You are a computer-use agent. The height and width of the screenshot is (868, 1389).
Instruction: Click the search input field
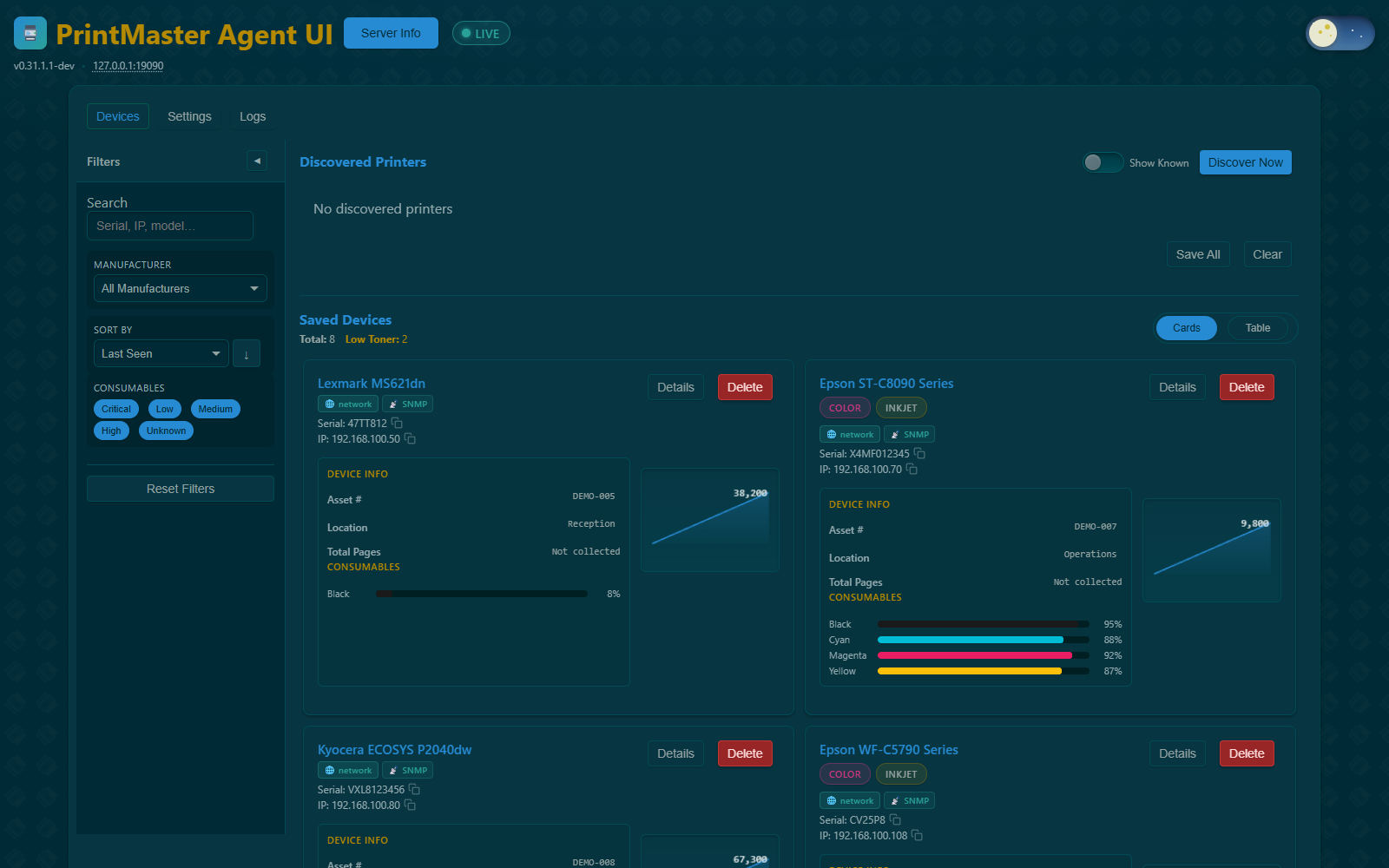[x=170, y=226]
